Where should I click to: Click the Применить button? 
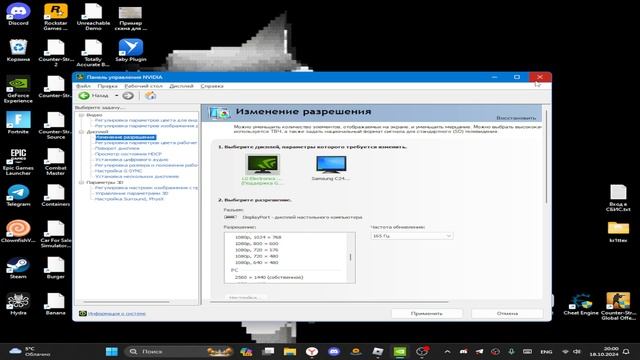coord(427,313)
